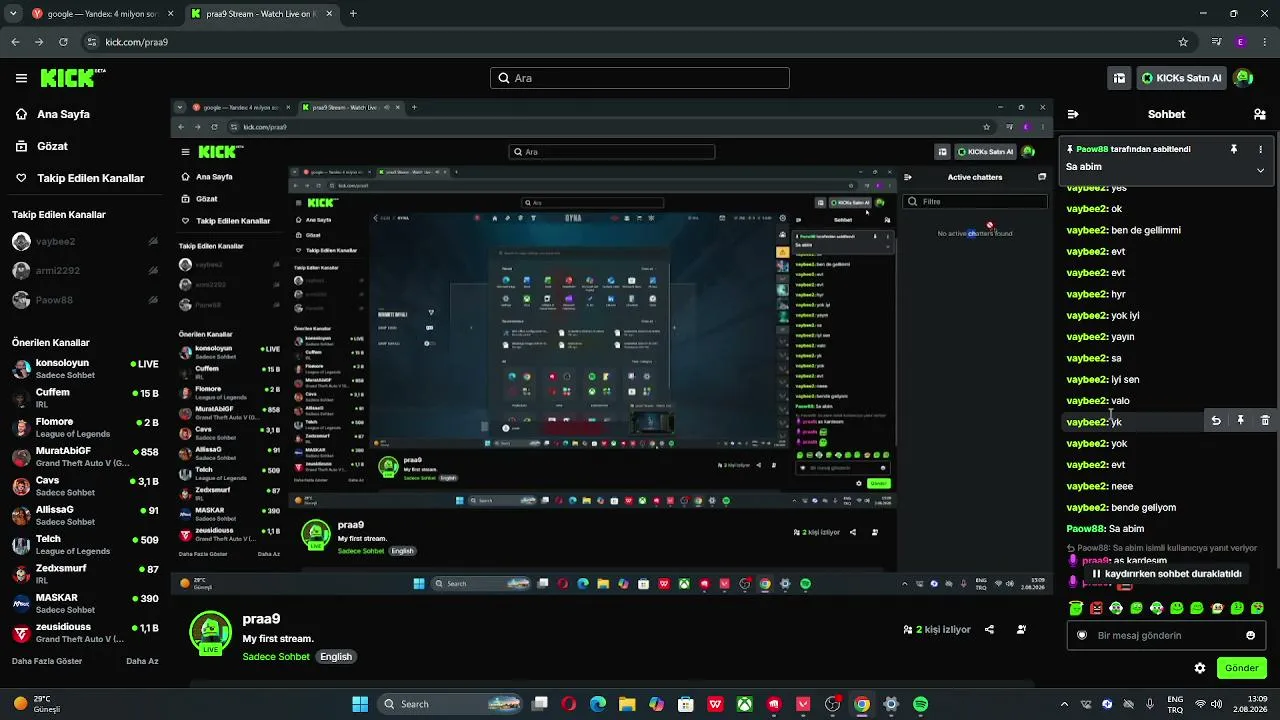Open Flomore recommended channel

(x=85, y=427)
